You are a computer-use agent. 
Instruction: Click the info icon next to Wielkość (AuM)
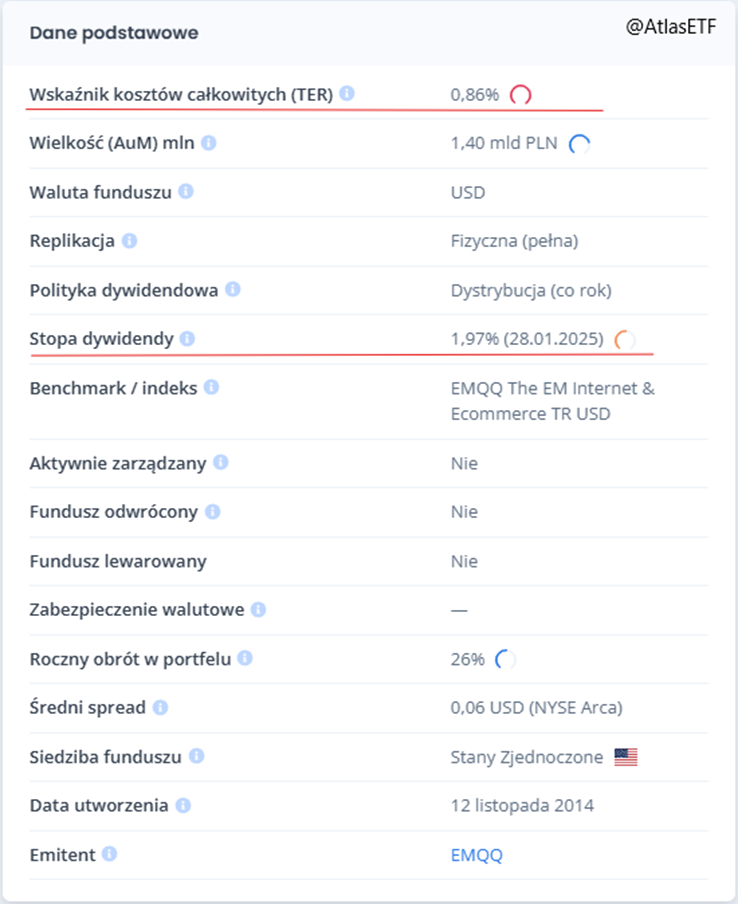[207, 143]
